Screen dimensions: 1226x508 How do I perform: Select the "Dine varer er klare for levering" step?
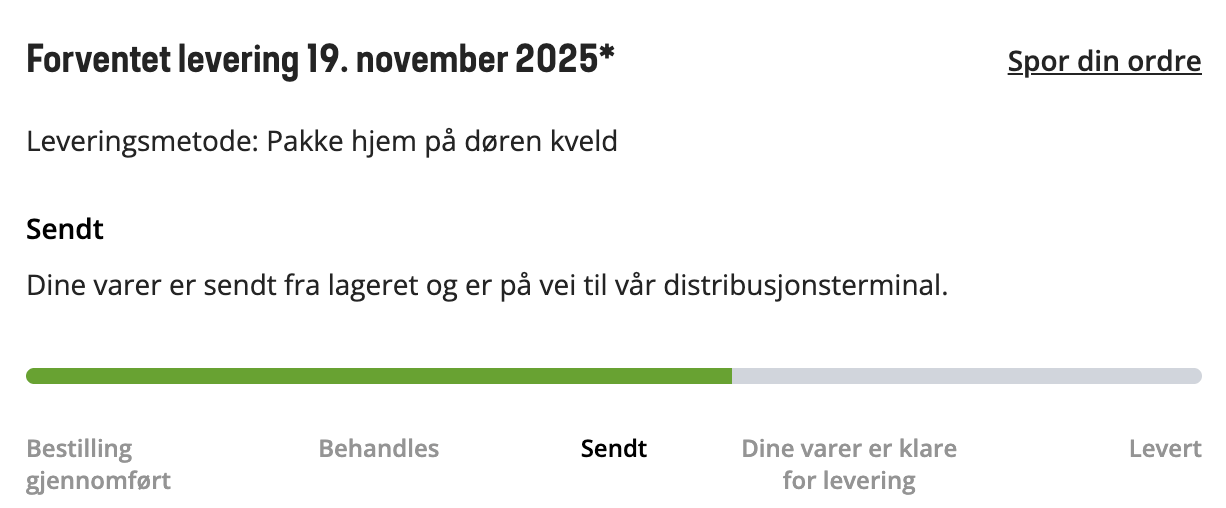848,464
